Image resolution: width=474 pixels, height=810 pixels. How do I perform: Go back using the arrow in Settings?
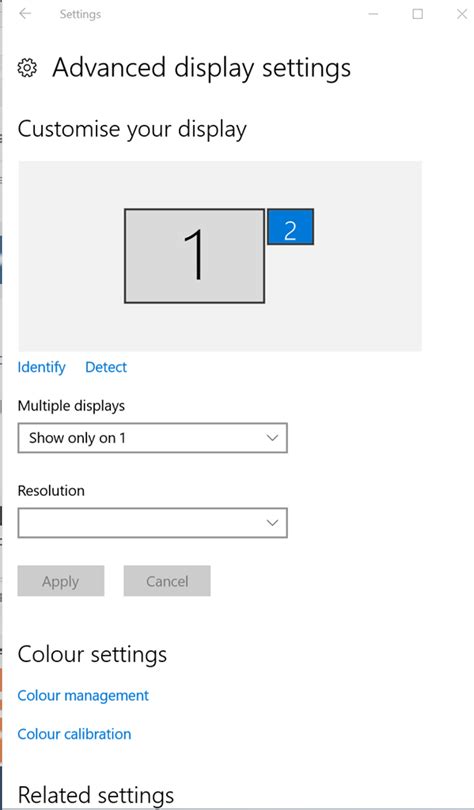coord(25,14)
